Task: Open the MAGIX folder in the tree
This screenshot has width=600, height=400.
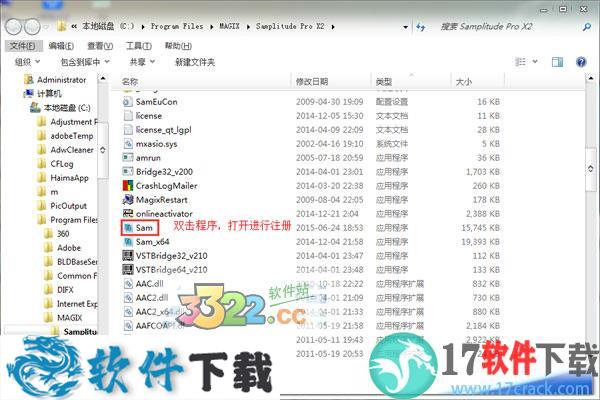Action: pos(70,318)
